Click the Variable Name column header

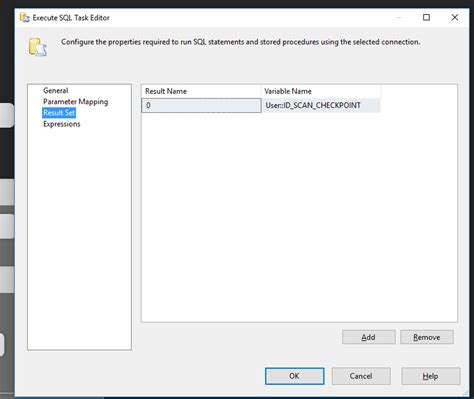pyautogui.click(x=321, y=91)
